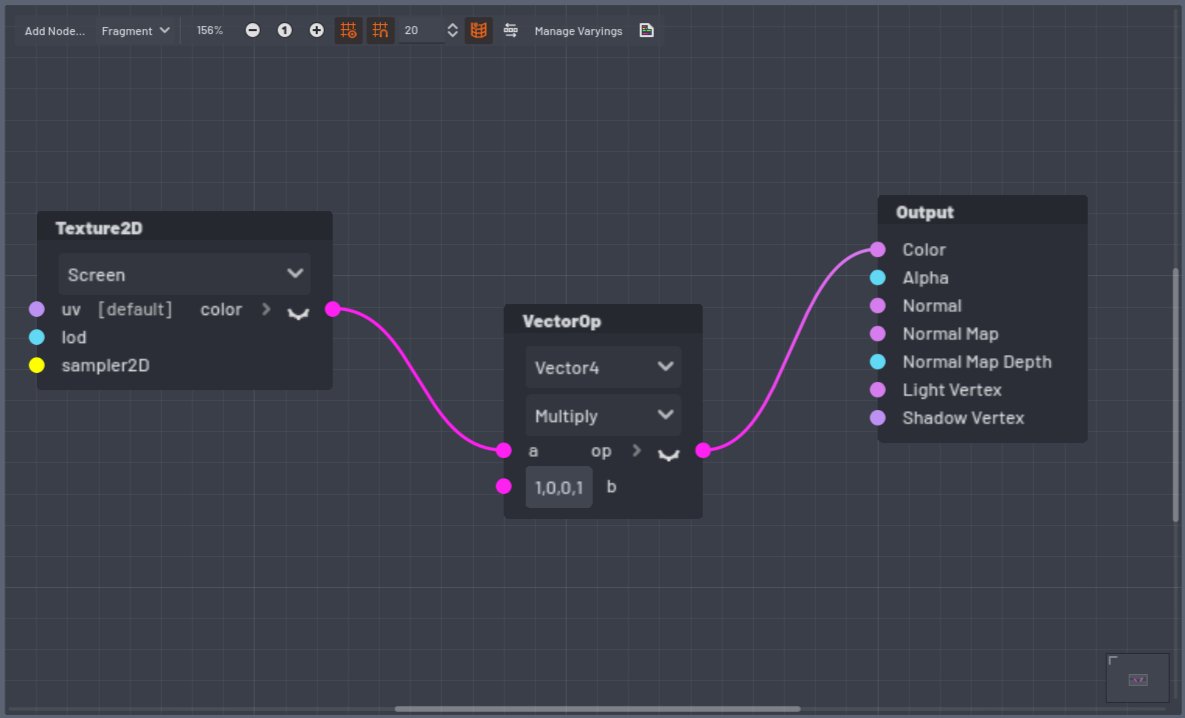Click the yellow sampler2D input port
The image size is (1185, 718).
pyautogui.click(x=37, y=365)
